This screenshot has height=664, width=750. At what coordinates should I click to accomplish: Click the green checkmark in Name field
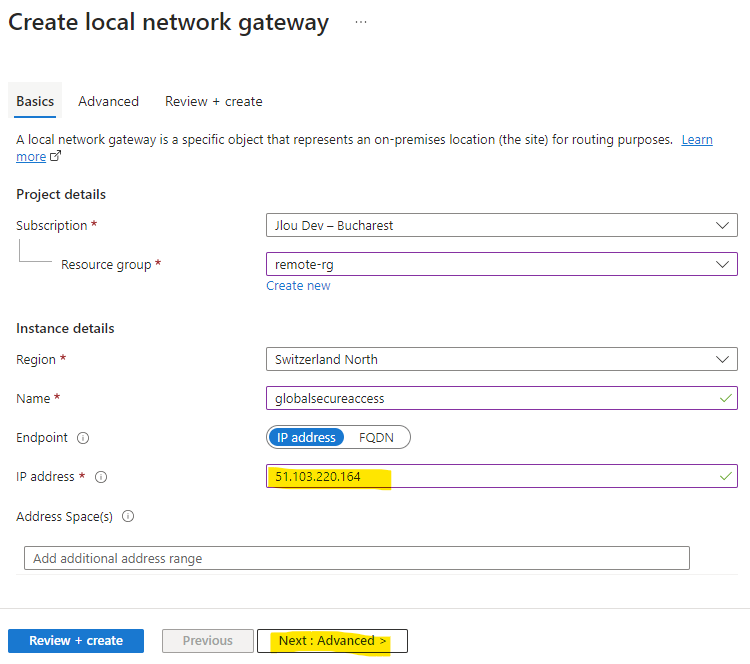point(726,398)
